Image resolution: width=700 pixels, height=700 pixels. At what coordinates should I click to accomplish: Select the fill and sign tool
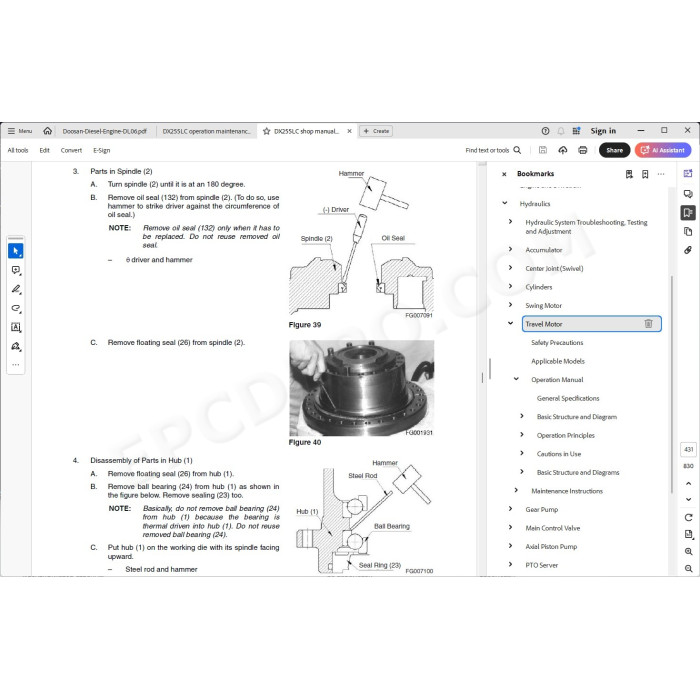click(x=16, y=346)
